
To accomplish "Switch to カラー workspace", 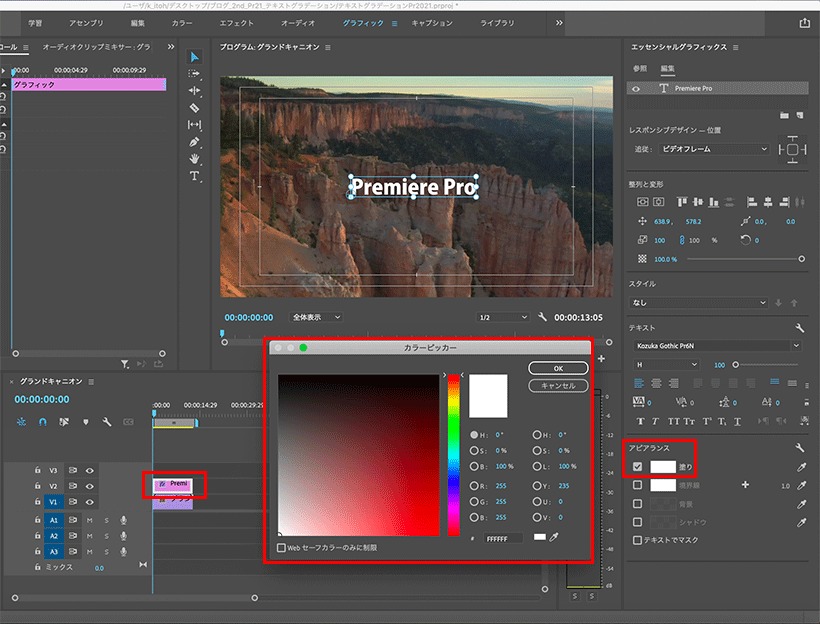I will click(x=182, y=23).
